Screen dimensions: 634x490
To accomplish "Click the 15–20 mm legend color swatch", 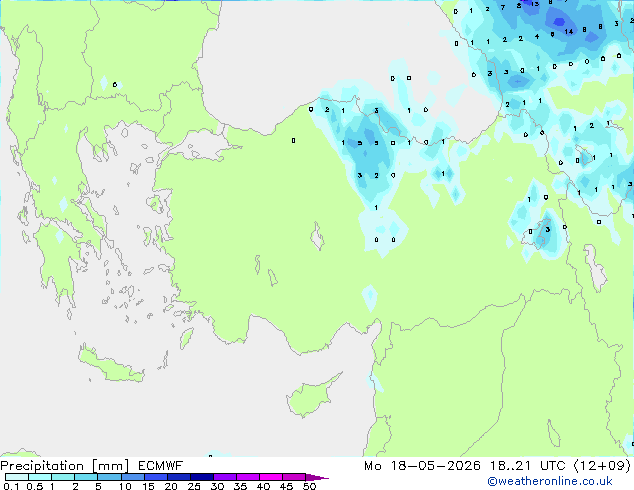I will pos(155,477).
